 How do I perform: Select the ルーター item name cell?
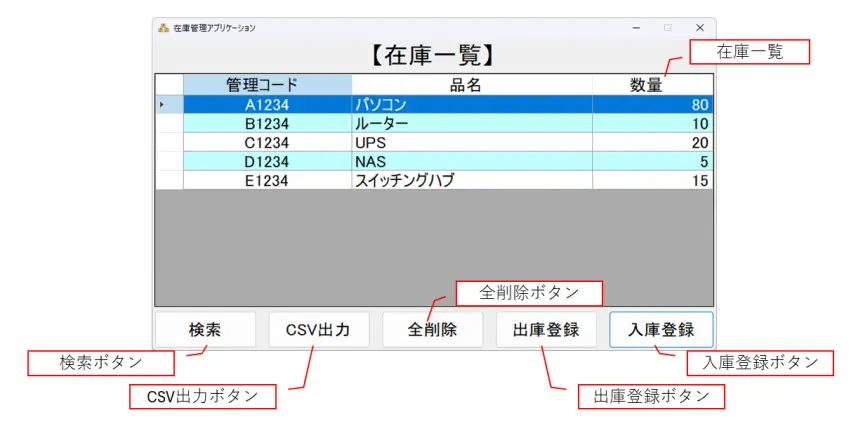coord(471,123)
